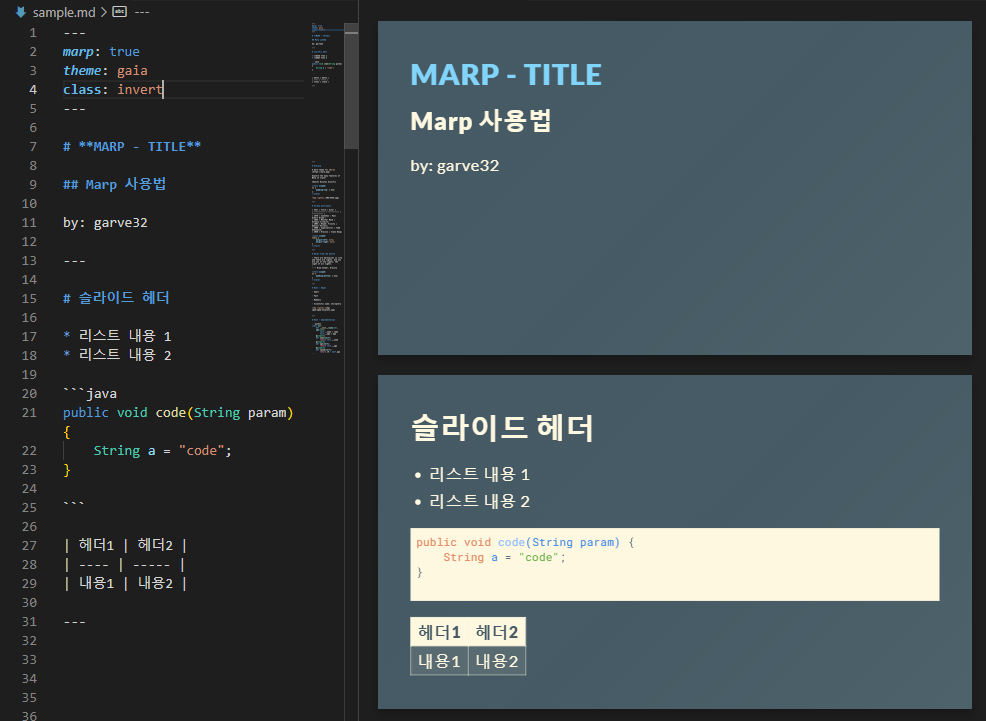Click the sample.md breadcrumb file name
This screenshot has width=986, height=721.
tap(64, 12)
